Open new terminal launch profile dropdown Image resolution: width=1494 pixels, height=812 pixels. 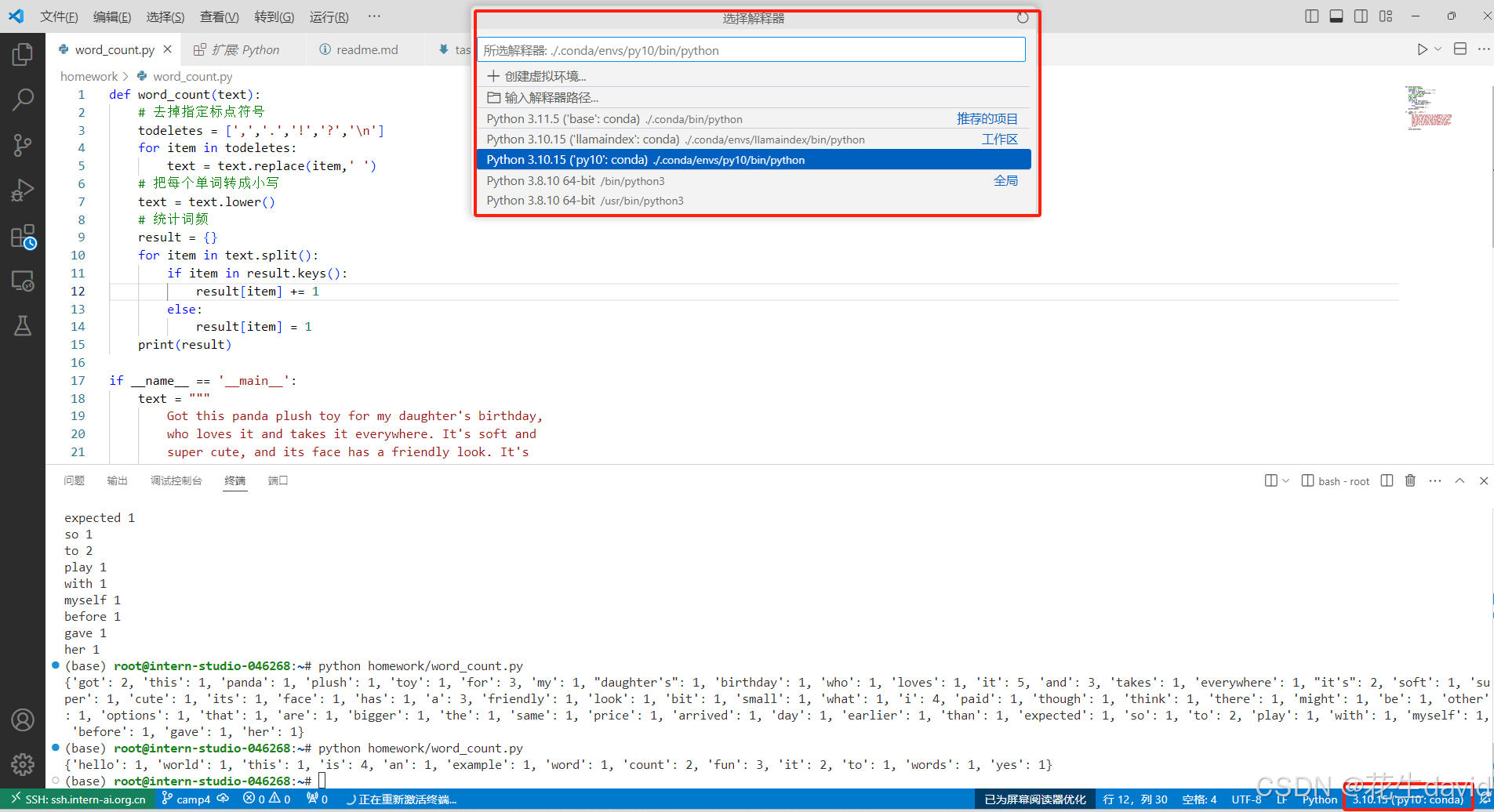click(x=1285, y=480)
